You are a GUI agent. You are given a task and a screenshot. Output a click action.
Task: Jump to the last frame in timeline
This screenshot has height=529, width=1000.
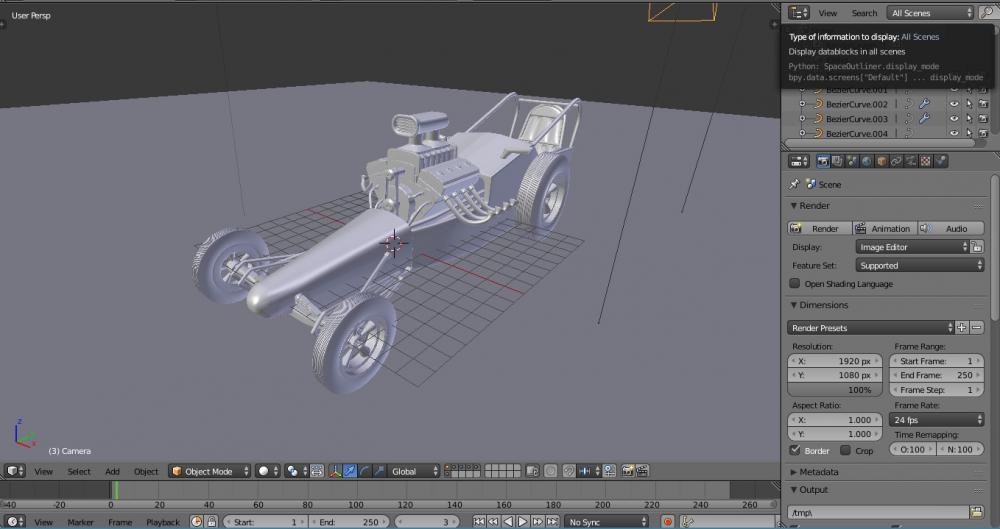pos(550,522)
